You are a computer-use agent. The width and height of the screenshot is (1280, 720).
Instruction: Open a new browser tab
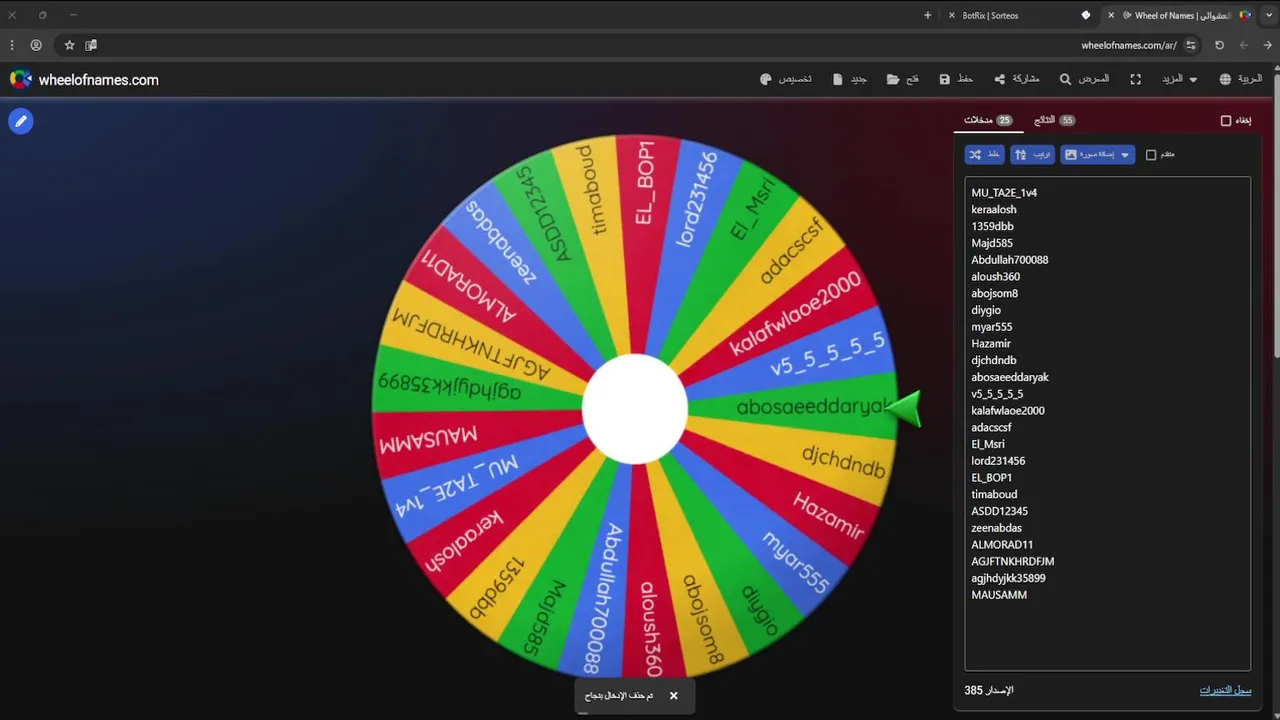pyautogui.click(x=928, y=15)
